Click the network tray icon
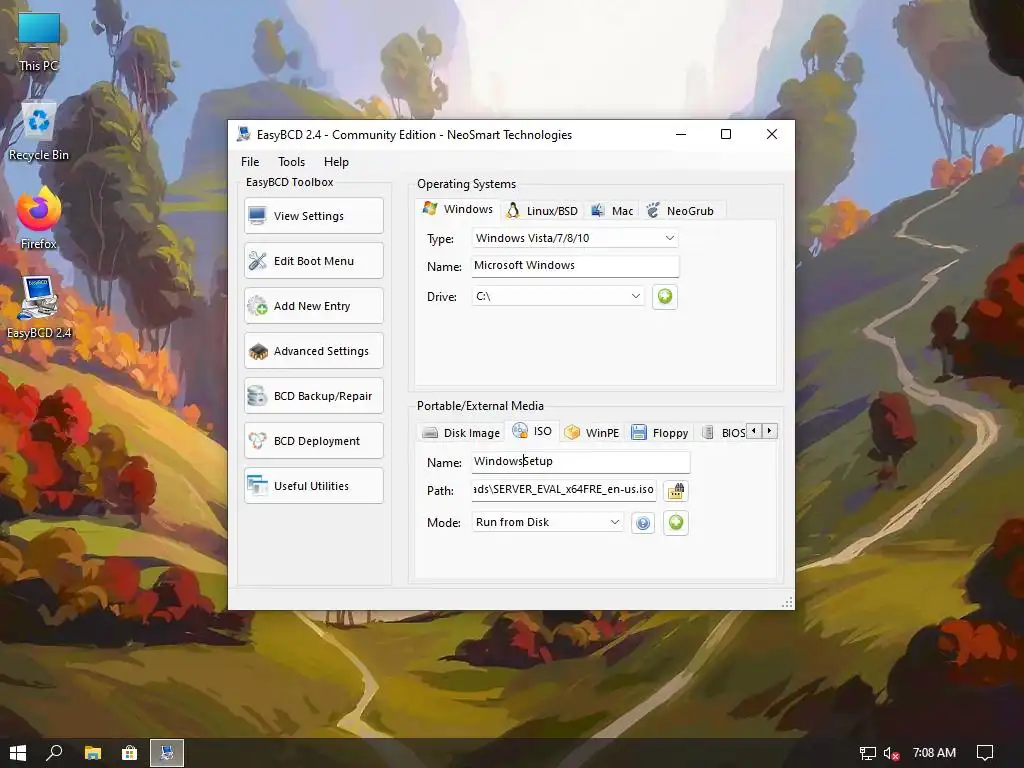The height and width of the screenshot is (768, 1024). click(x=867, y=753)
